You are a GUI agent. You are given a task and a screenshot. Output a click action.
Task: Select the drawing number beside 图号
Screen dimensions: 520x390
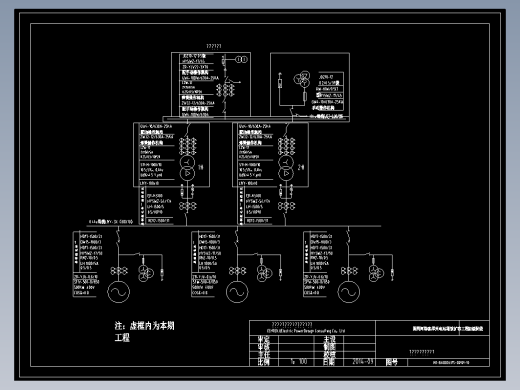[451, 362]
